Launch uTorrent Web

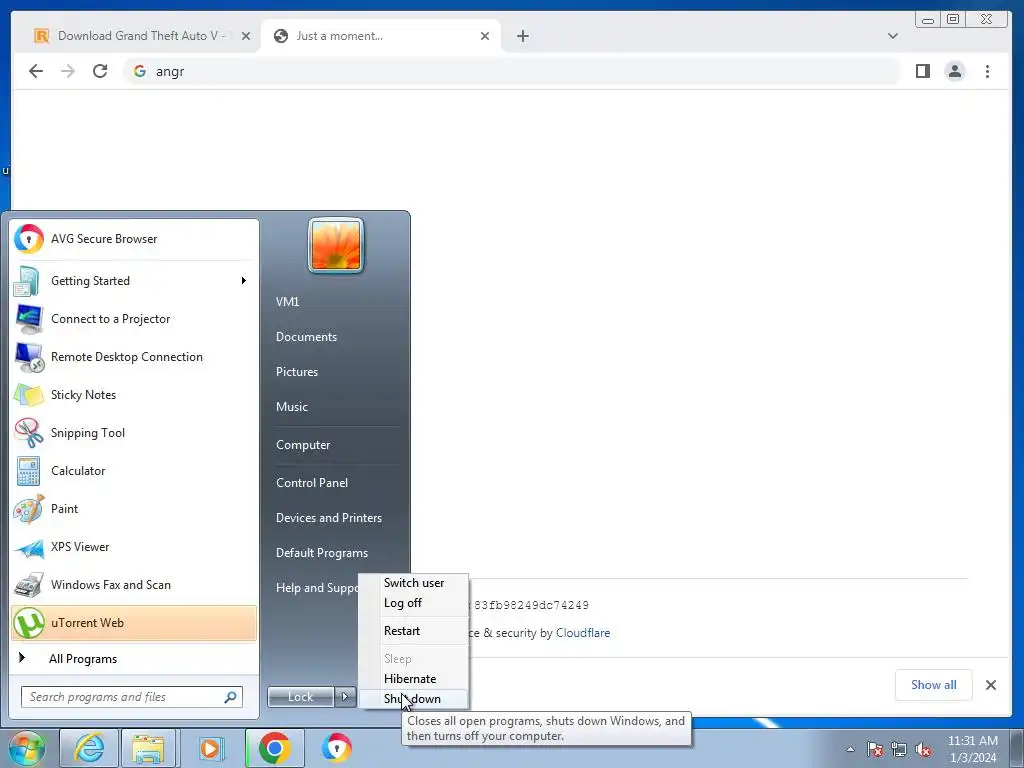click(134, 623)
